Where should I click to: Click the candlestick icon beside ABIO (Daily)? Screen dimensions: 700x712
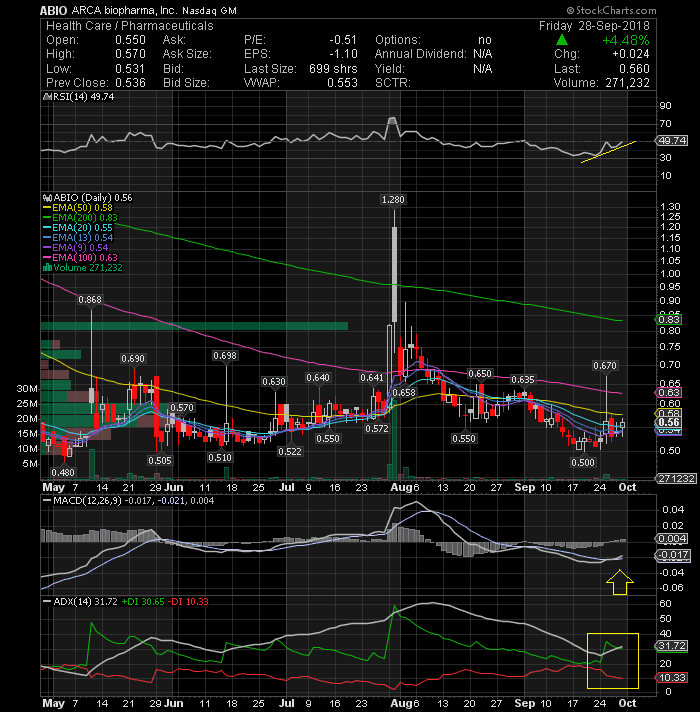47,198
